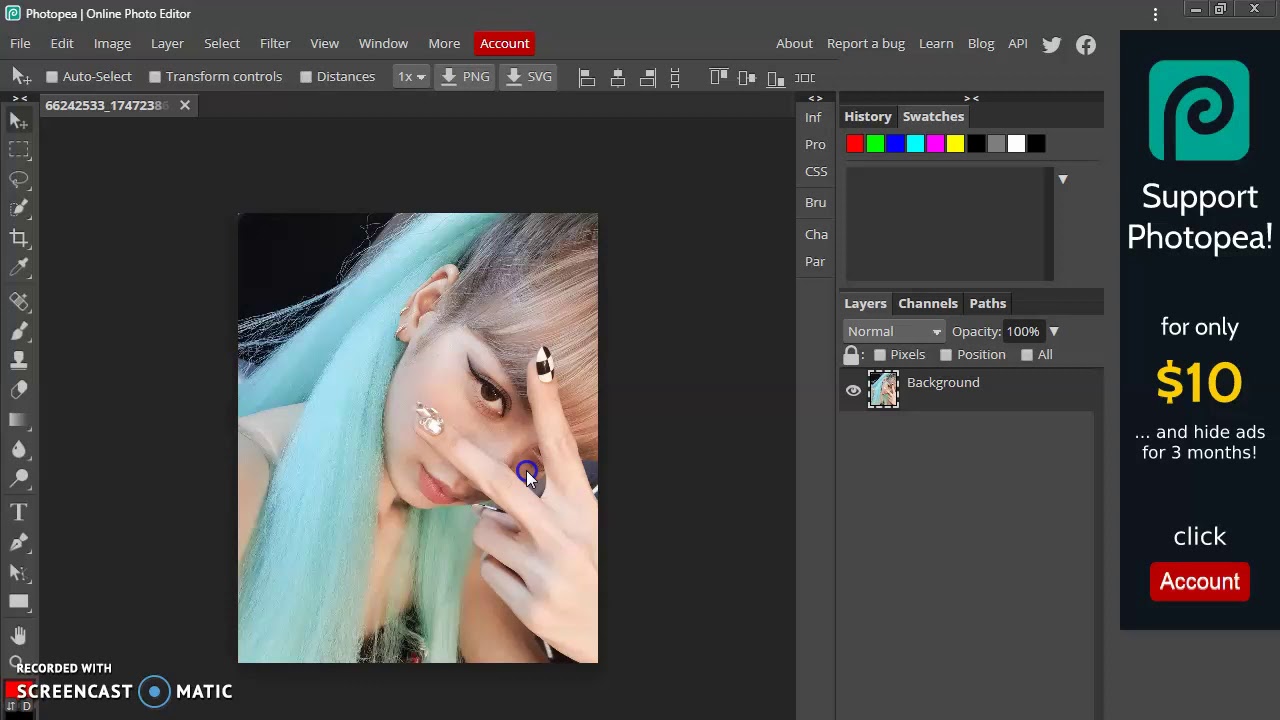1280x720 pixels.
Task: Switch to the History tab
Action: pos(868,117)
